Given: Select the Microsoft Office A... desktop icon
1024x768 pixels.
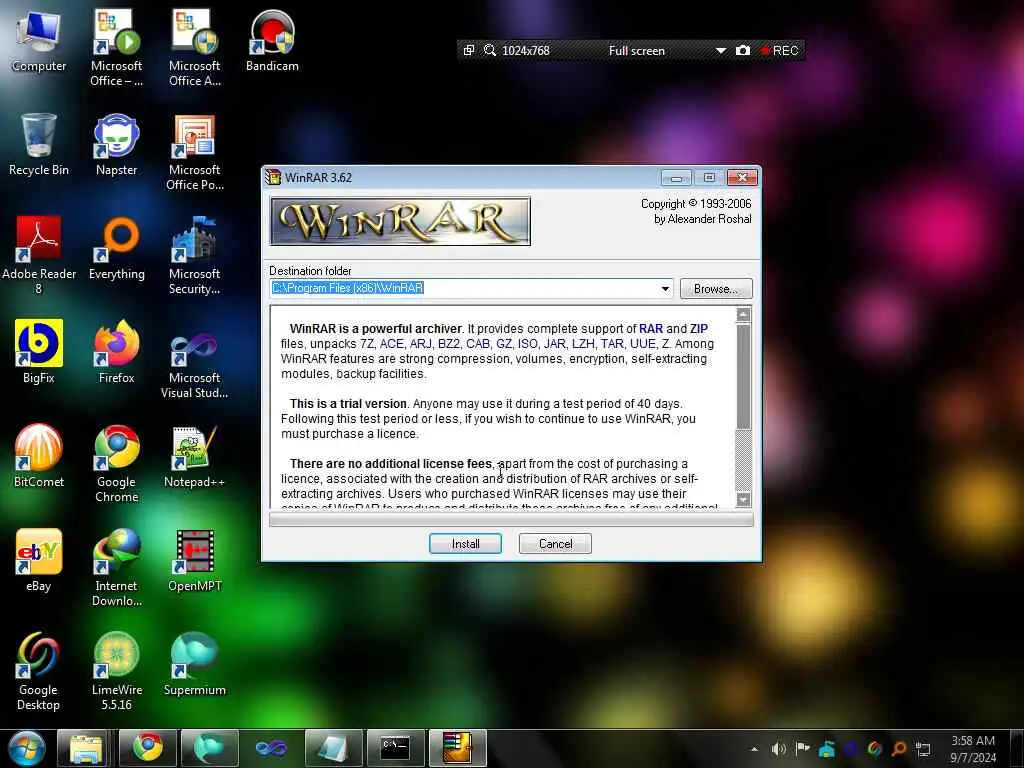Looking at the screenshot, I should pyautogui.click(x=194, y=48).
